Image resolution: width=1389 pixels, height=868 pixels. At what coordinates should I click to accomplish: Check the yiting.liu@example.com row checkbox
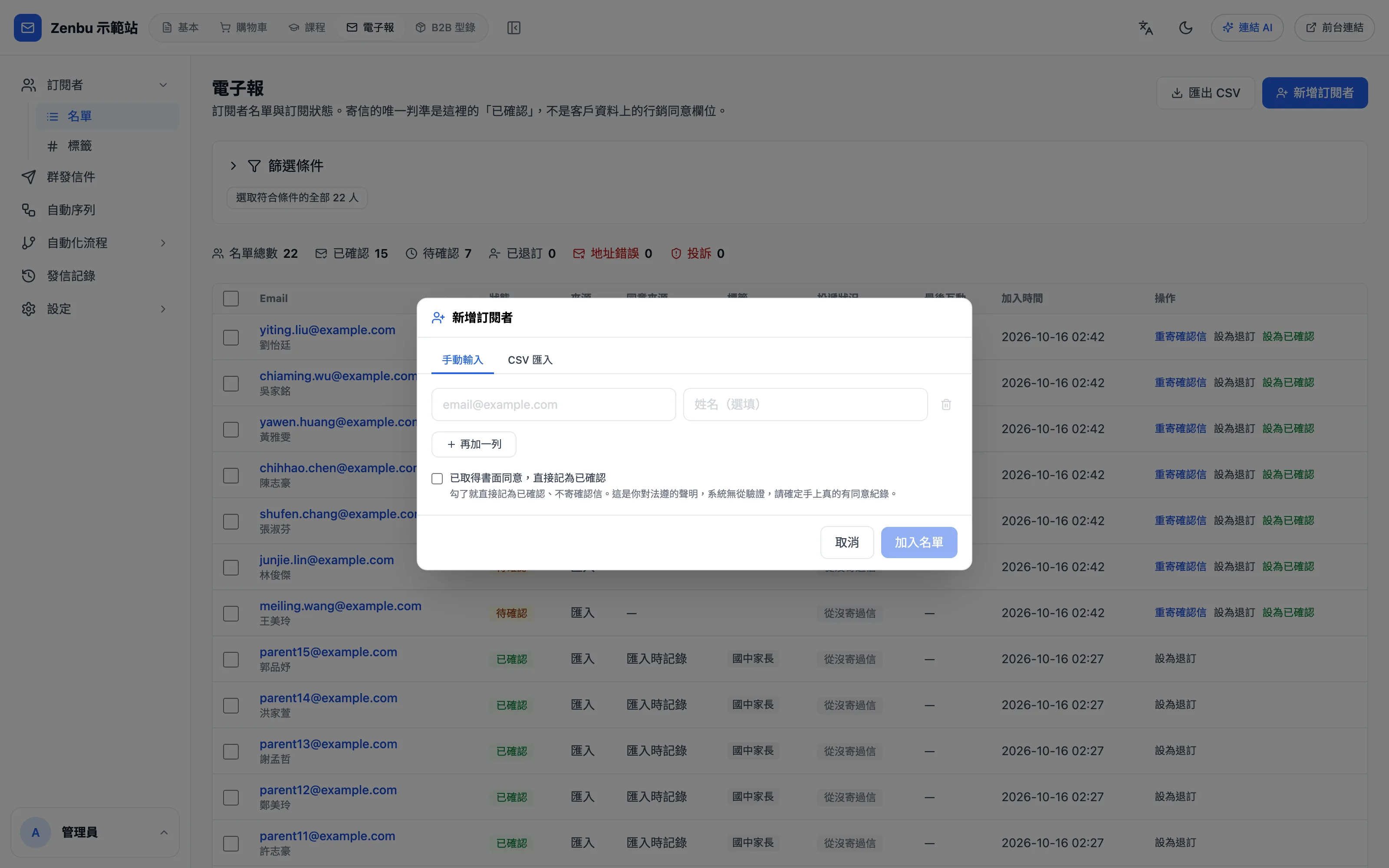[231, 338]
